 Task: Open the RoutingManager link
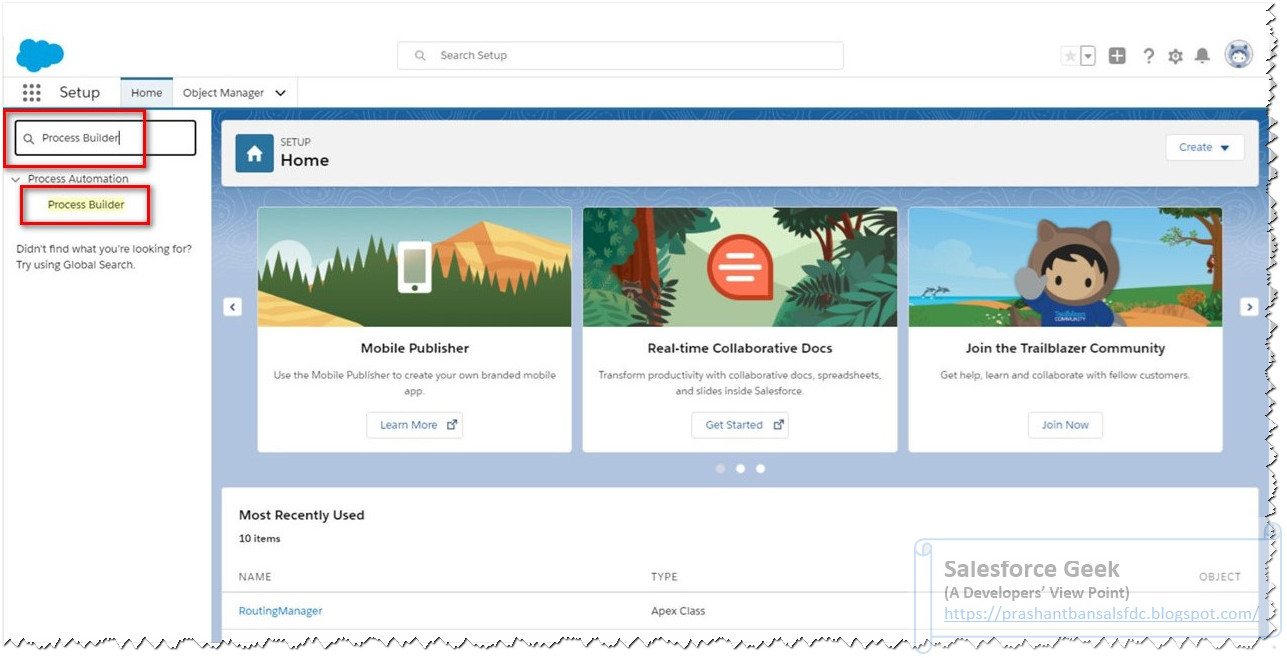(x=280, y=611)
